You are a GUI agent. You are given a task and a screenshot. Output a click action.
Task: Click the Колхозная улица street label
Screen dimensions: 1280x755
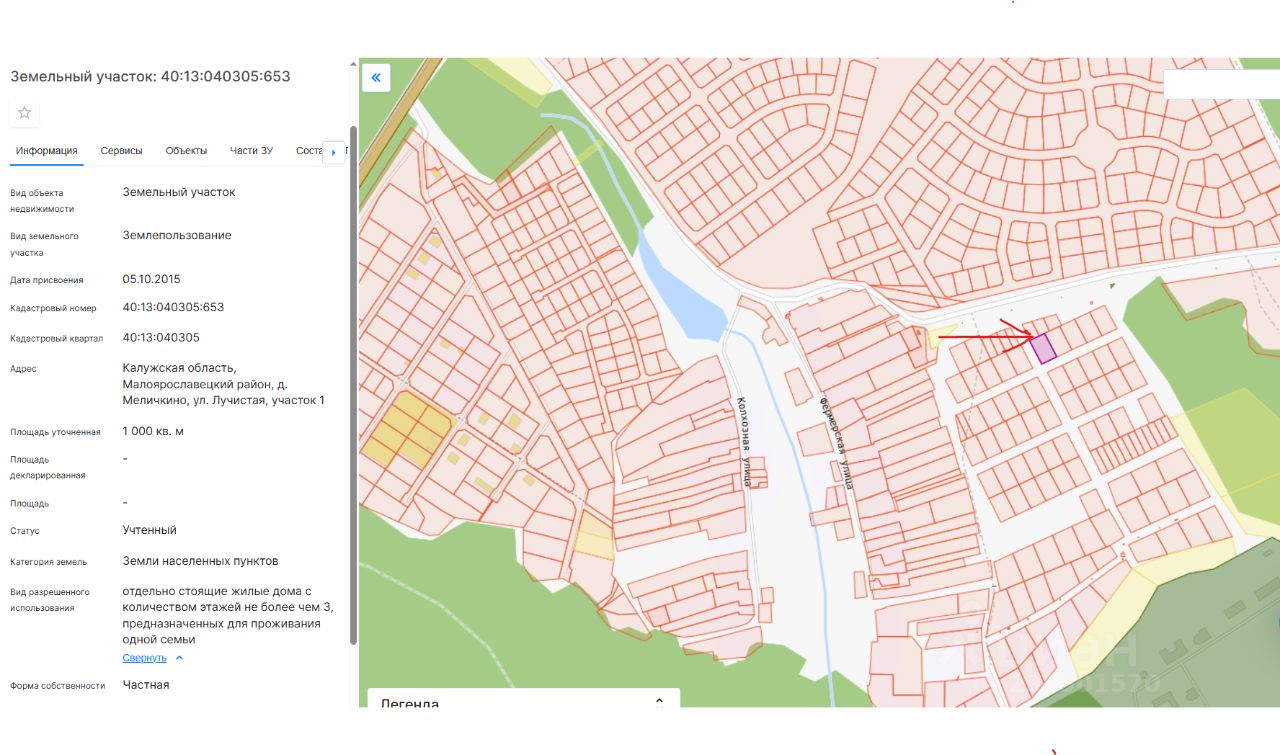[743, 441]
